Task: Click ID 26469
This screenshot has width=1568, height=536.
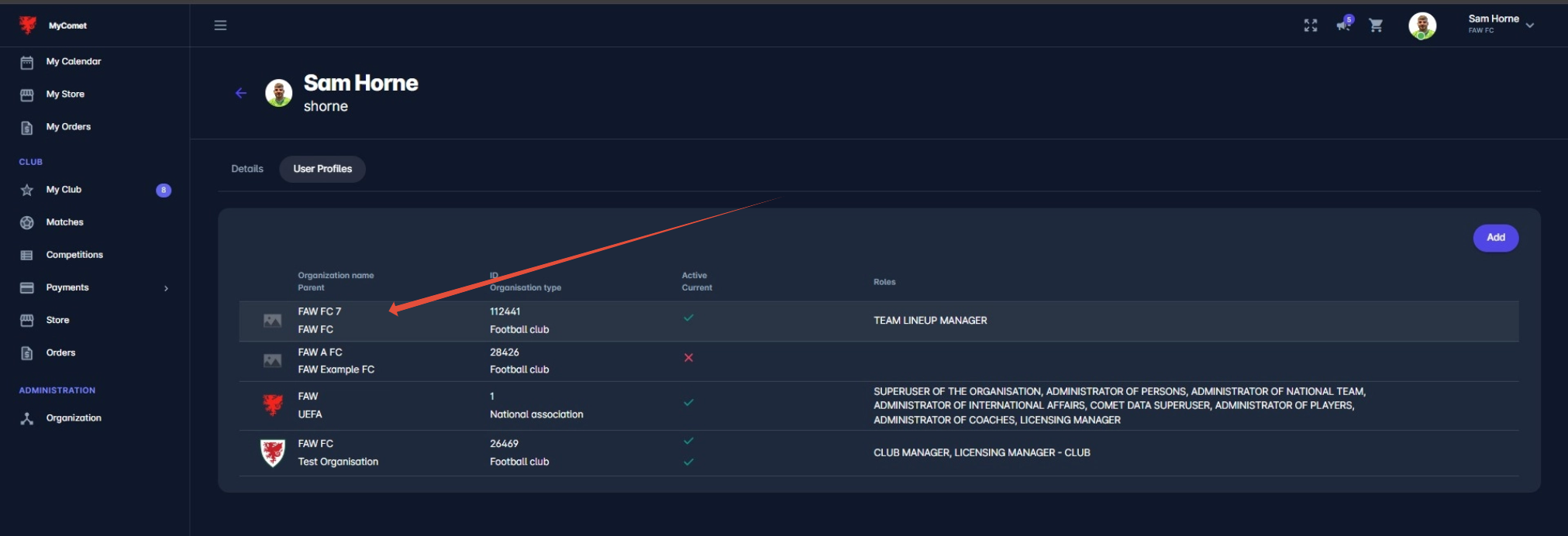Action: pos(504,444)
